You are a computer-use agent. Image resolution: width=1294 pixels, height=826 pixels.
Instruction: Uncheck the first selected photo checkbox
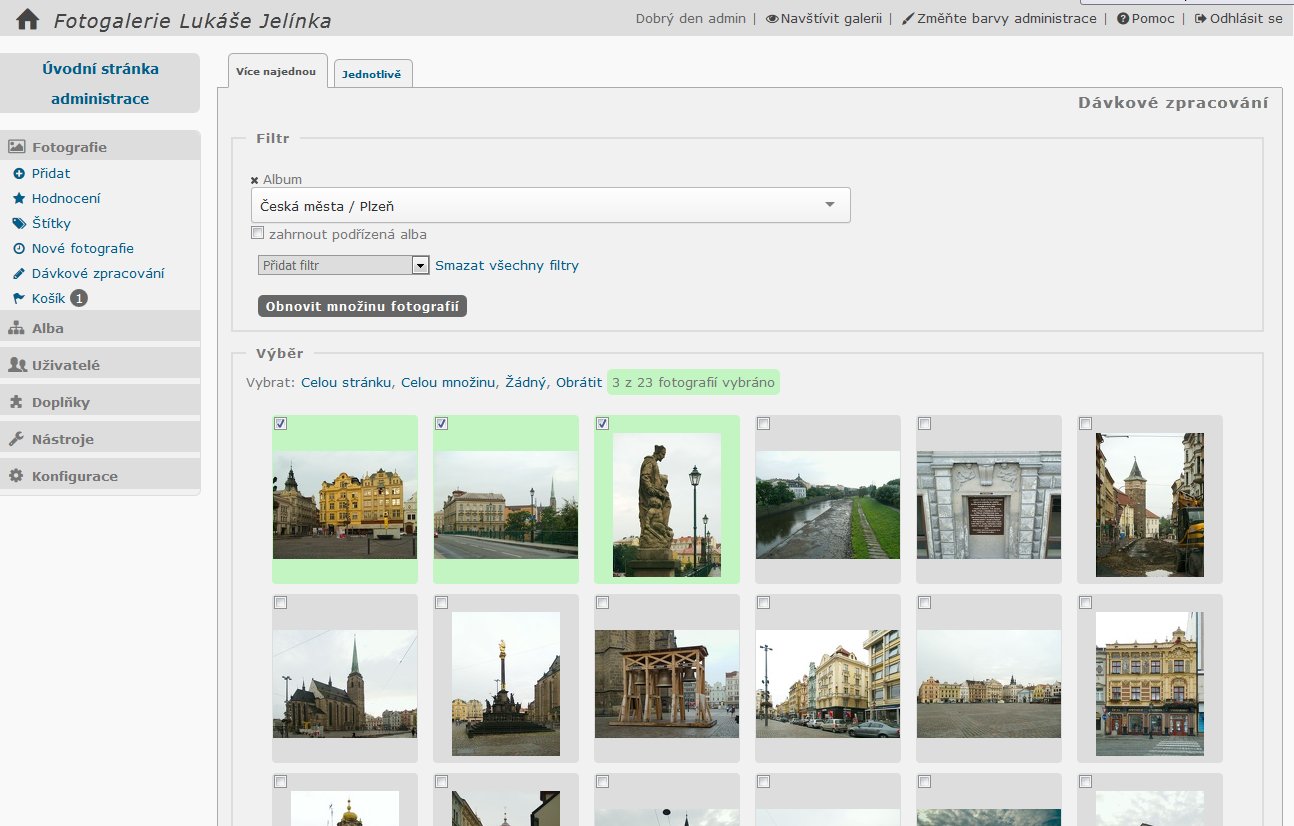(281, 424)
